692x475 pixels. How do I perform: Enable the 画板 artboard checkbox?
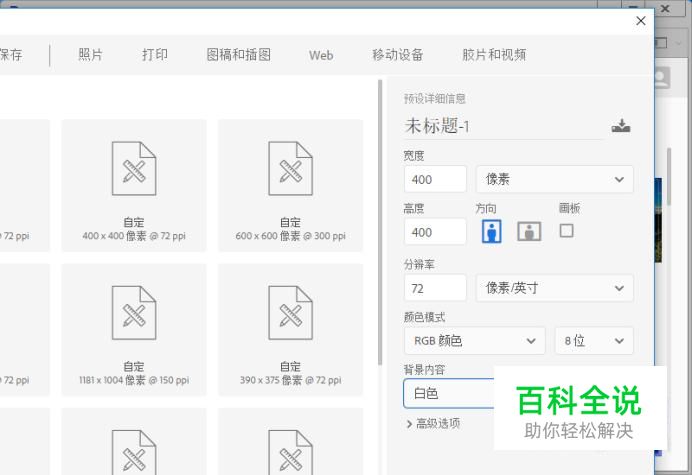click(x=566, y=230)
